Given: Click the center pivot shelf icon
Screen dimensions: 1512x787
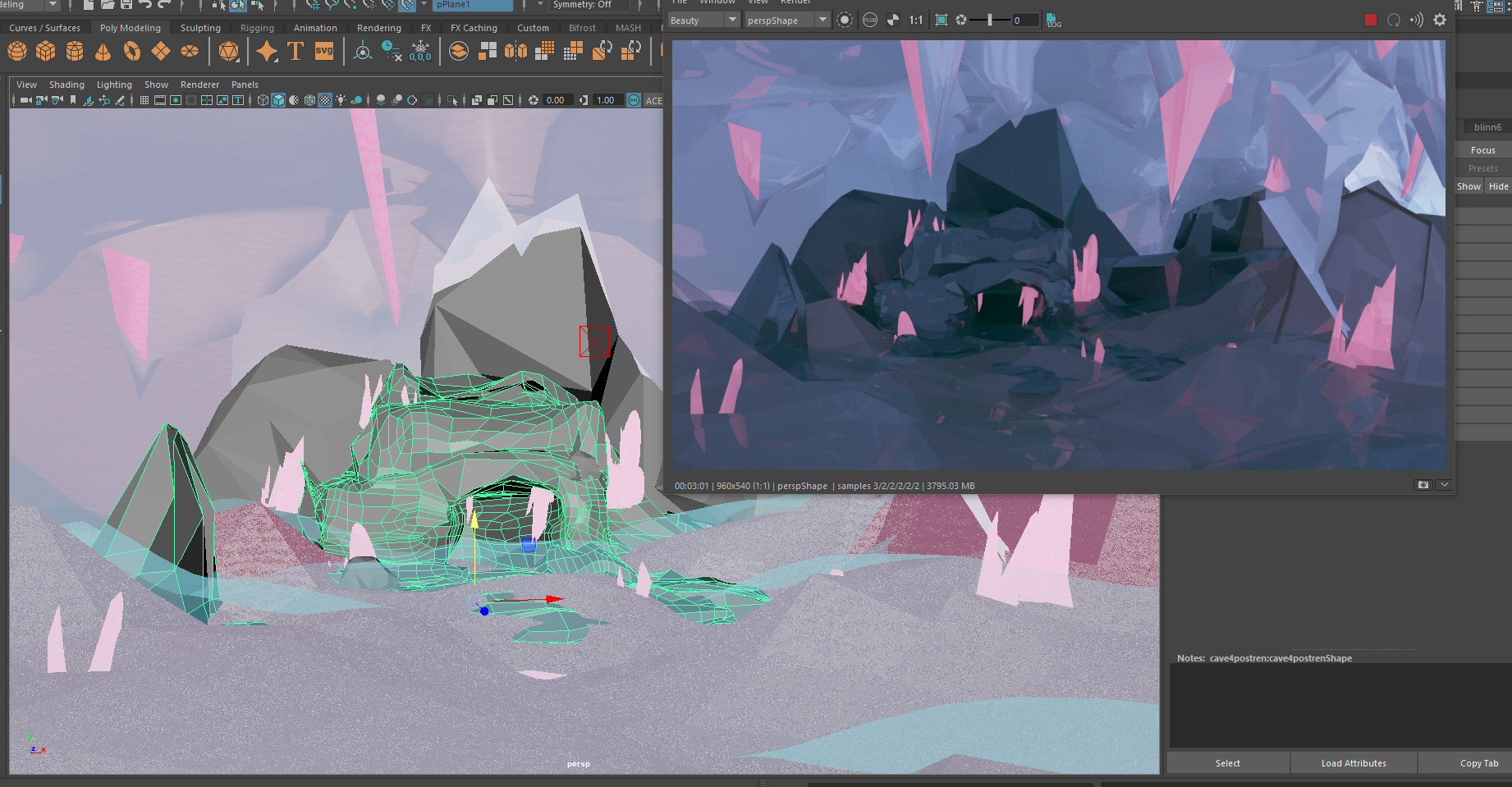Looking at the screenshot, I should tap(363, 52).
